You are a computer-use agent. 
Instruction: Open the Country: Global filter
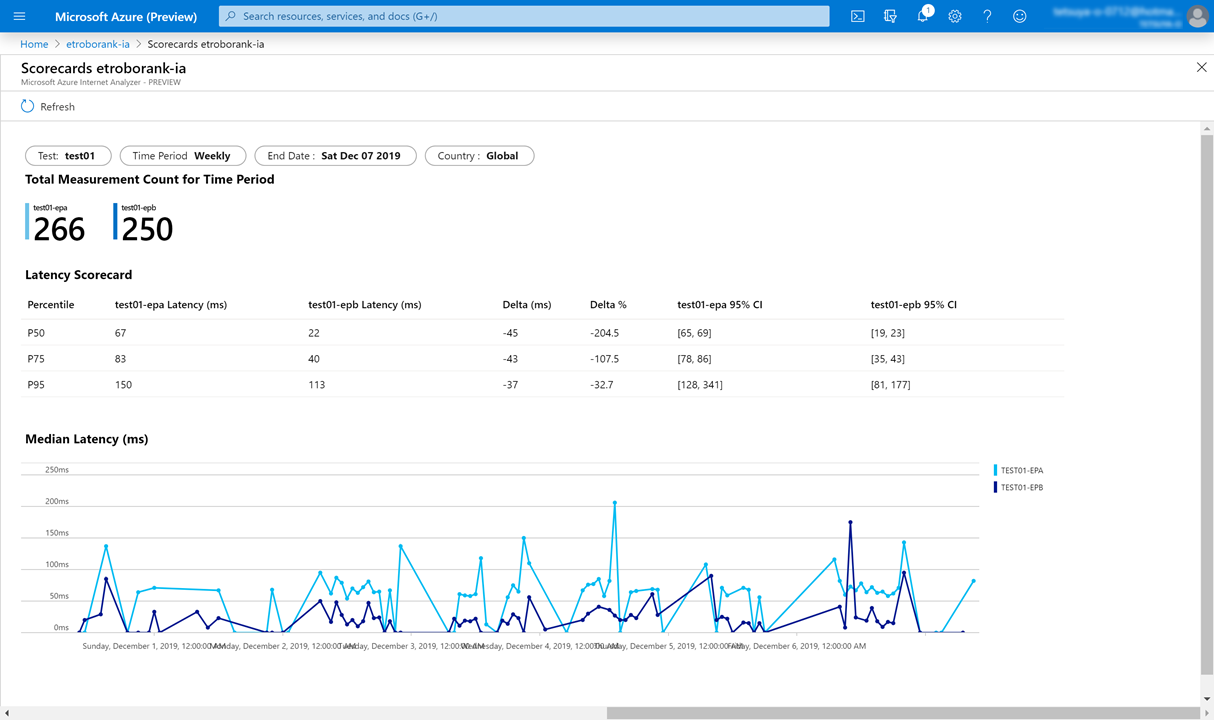pyautogui.click(x=479, y=156)
